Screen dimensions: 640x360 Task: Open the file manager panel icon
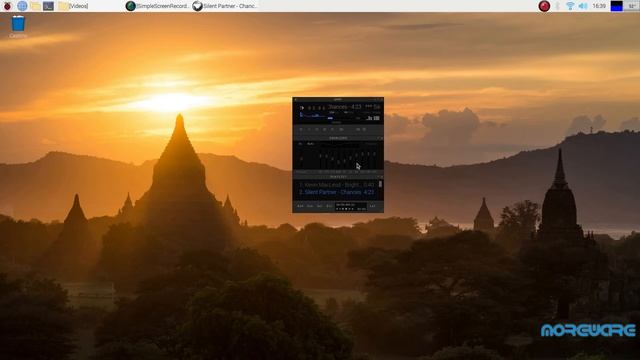35,6
